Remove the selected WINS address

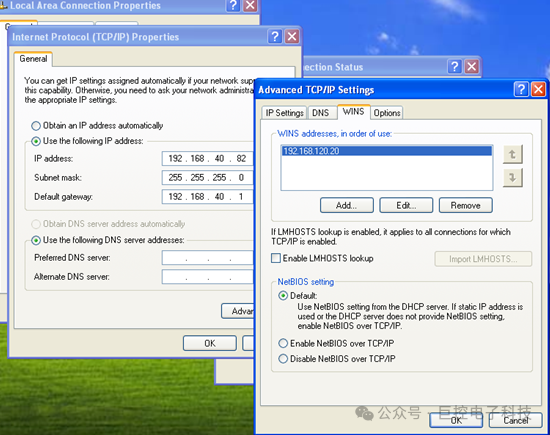pyautogui.click(x=465, y=205)
